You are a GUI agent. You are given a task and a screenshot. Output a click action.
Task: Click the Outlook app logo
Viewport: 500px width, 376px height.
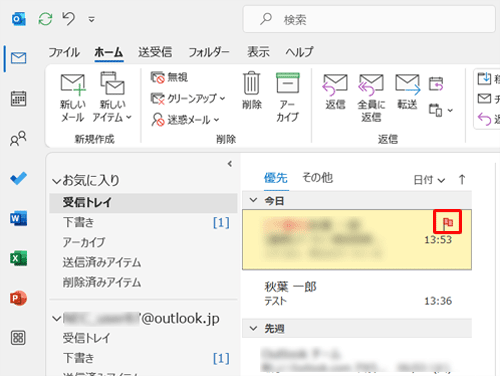(x=19, y=19)
